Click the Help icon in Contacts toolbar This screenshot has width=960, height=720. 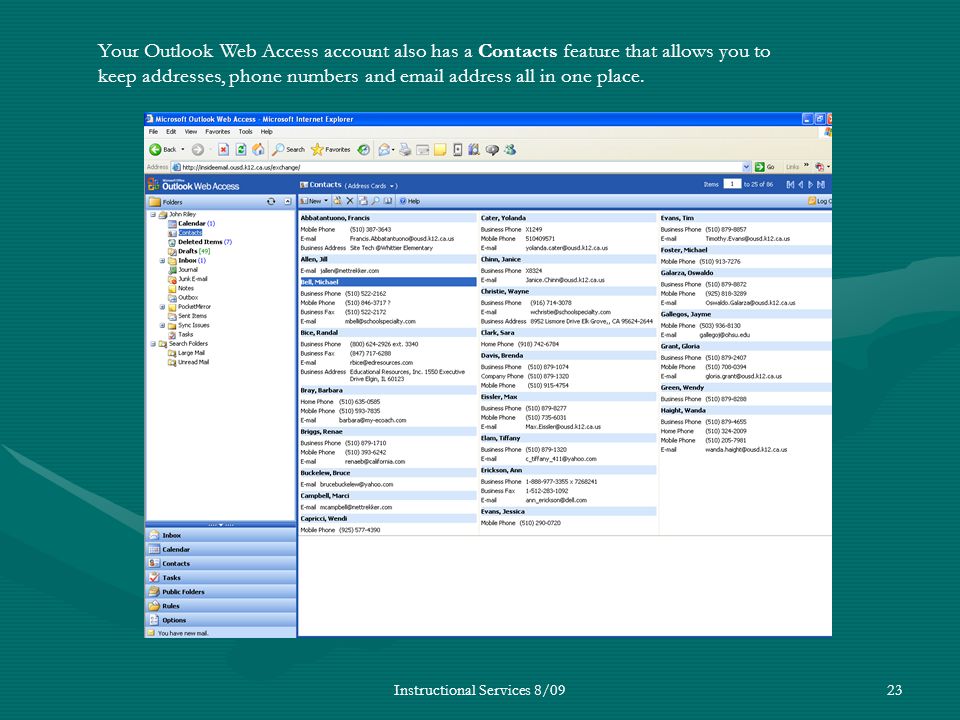[x=410, y=201]
